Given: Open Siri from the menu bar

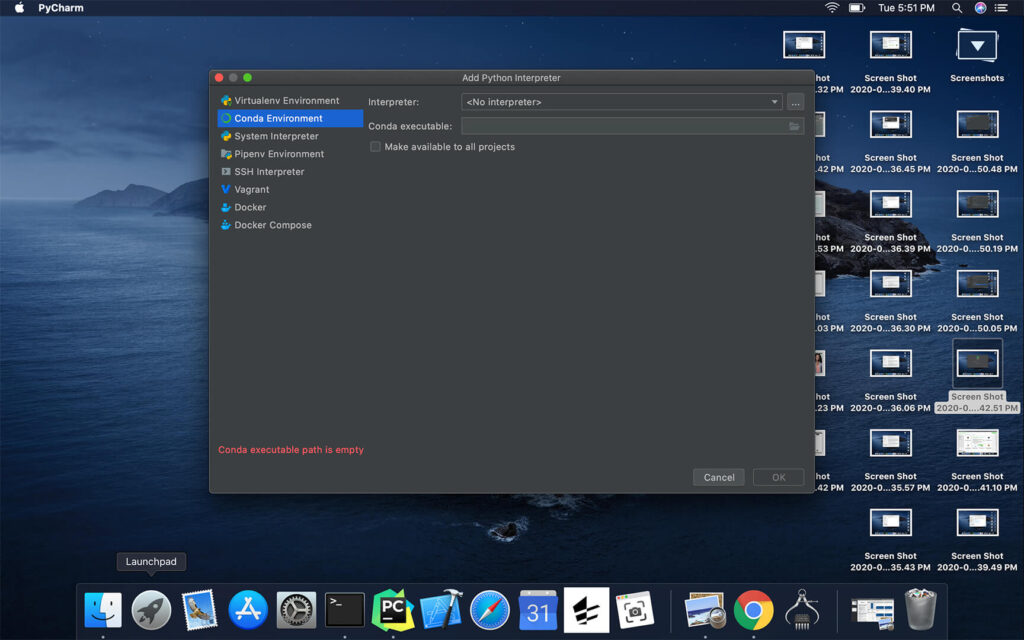Looking at the screenshot, I should (980, 8).
